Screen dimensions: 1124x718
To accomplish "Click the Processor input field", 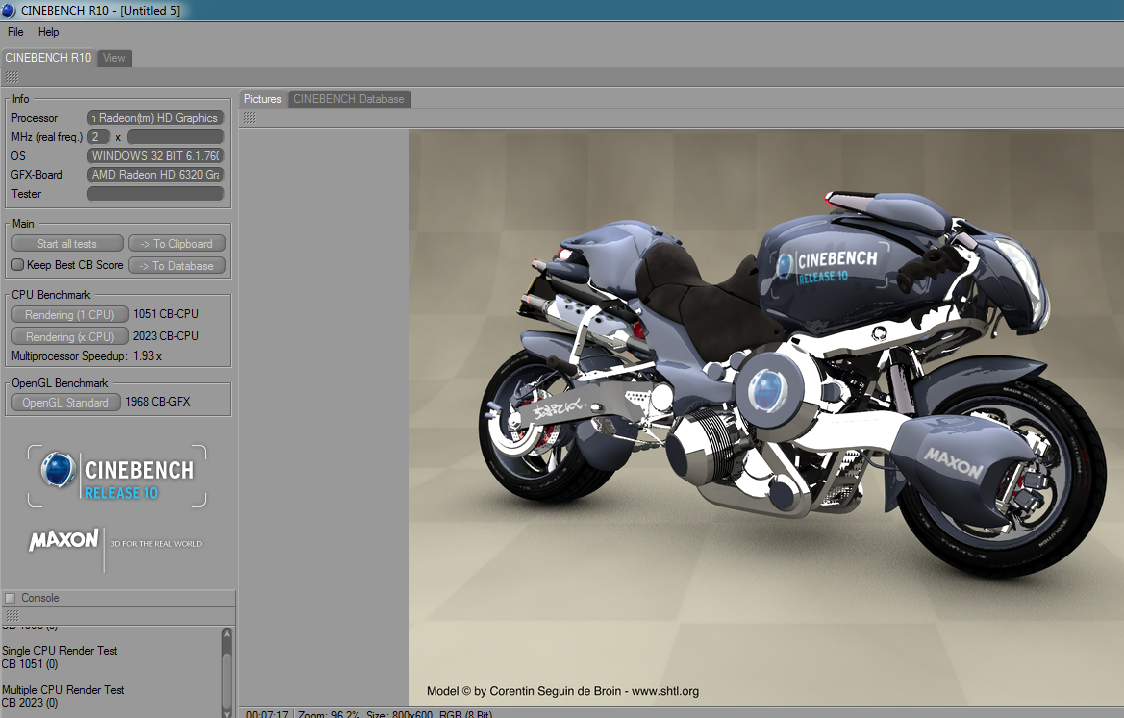I will coord(156,118).
